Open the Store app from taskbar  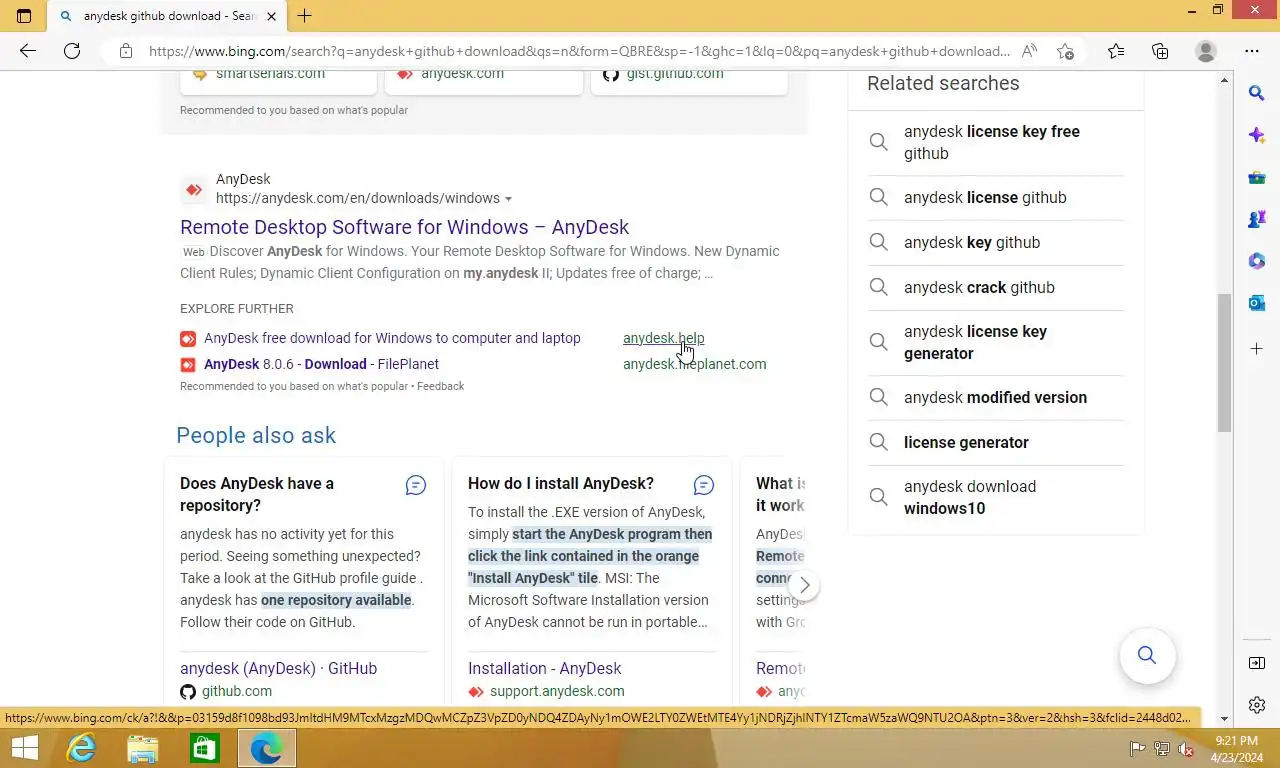point(205,748)
